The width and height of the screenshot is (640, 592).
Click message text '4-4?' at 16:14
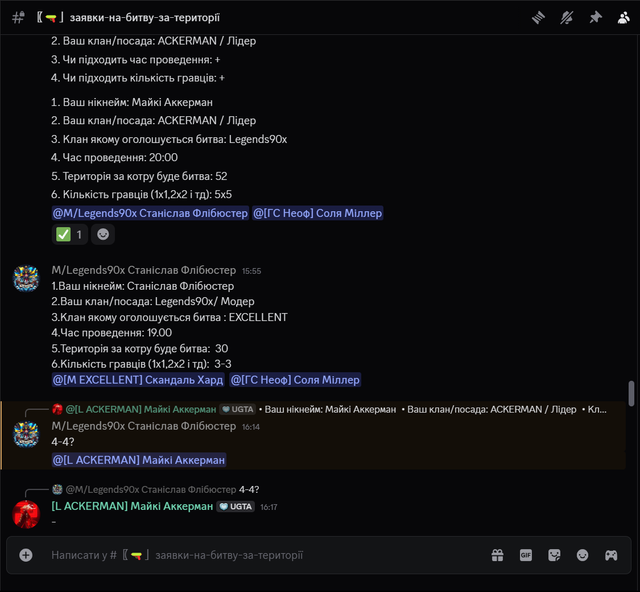(63, 442)
